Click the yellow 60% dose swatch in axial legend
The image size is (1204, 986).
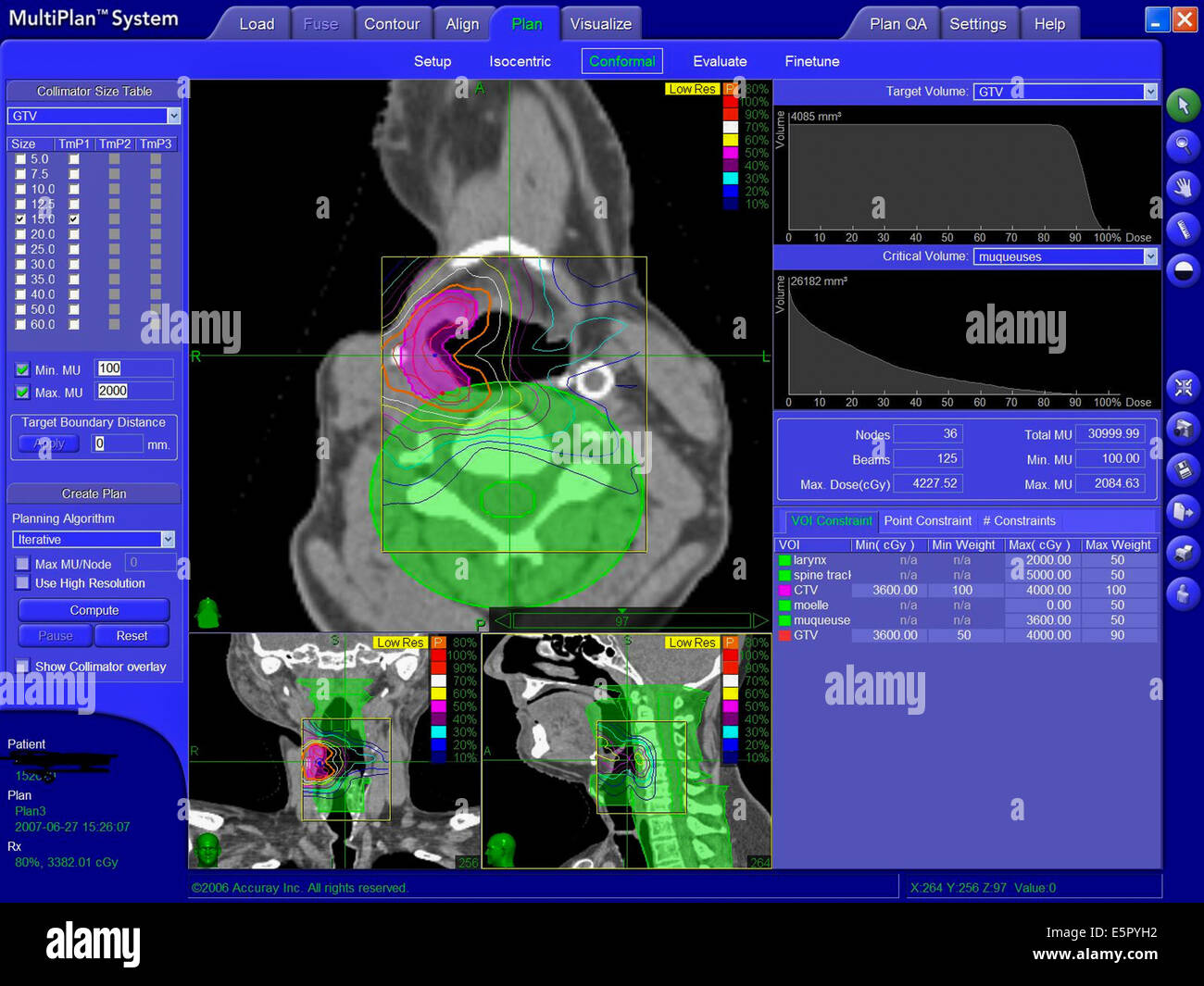[x=731, y=140]
